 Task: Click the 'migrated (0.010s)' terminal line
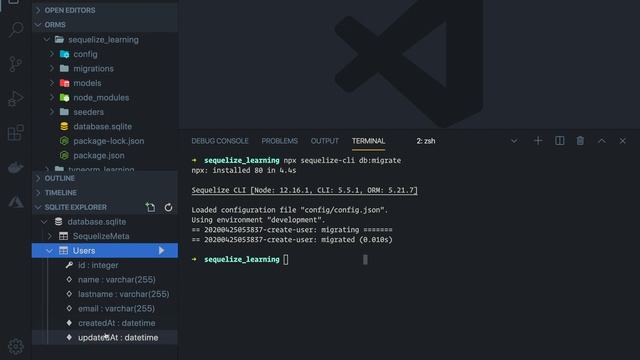[292, 240]
